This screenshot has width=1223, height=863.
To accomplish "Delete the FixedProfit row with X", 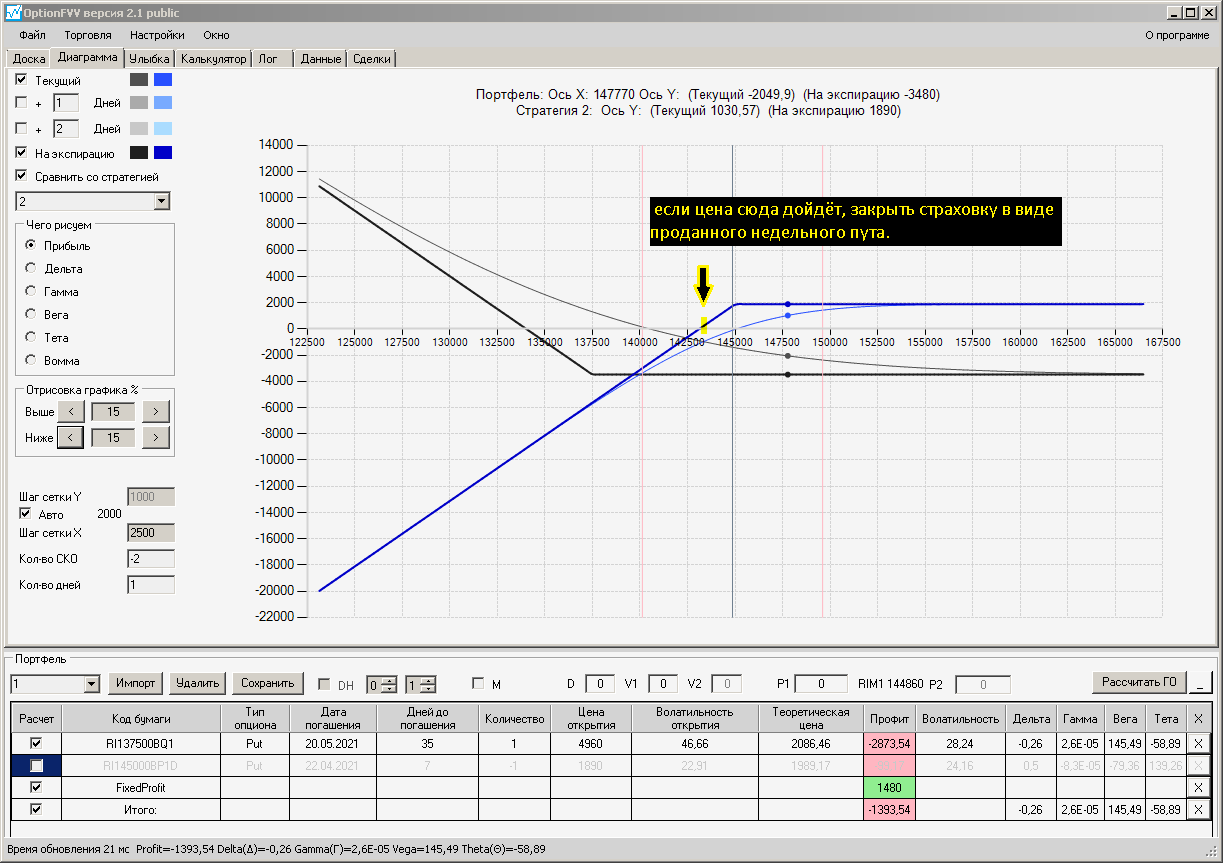I will click(x=1198, y=787).
